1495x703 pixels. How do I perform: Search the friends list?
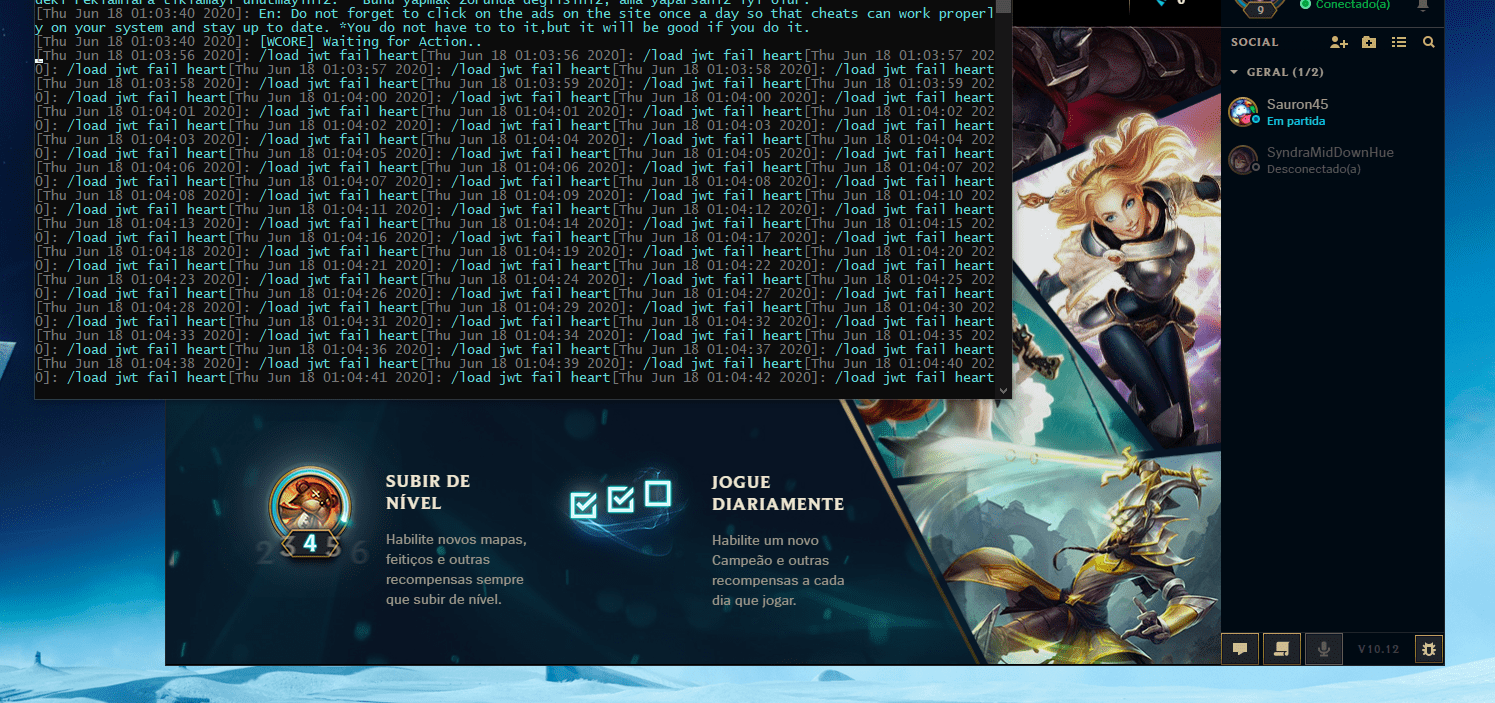[1428, 42]
